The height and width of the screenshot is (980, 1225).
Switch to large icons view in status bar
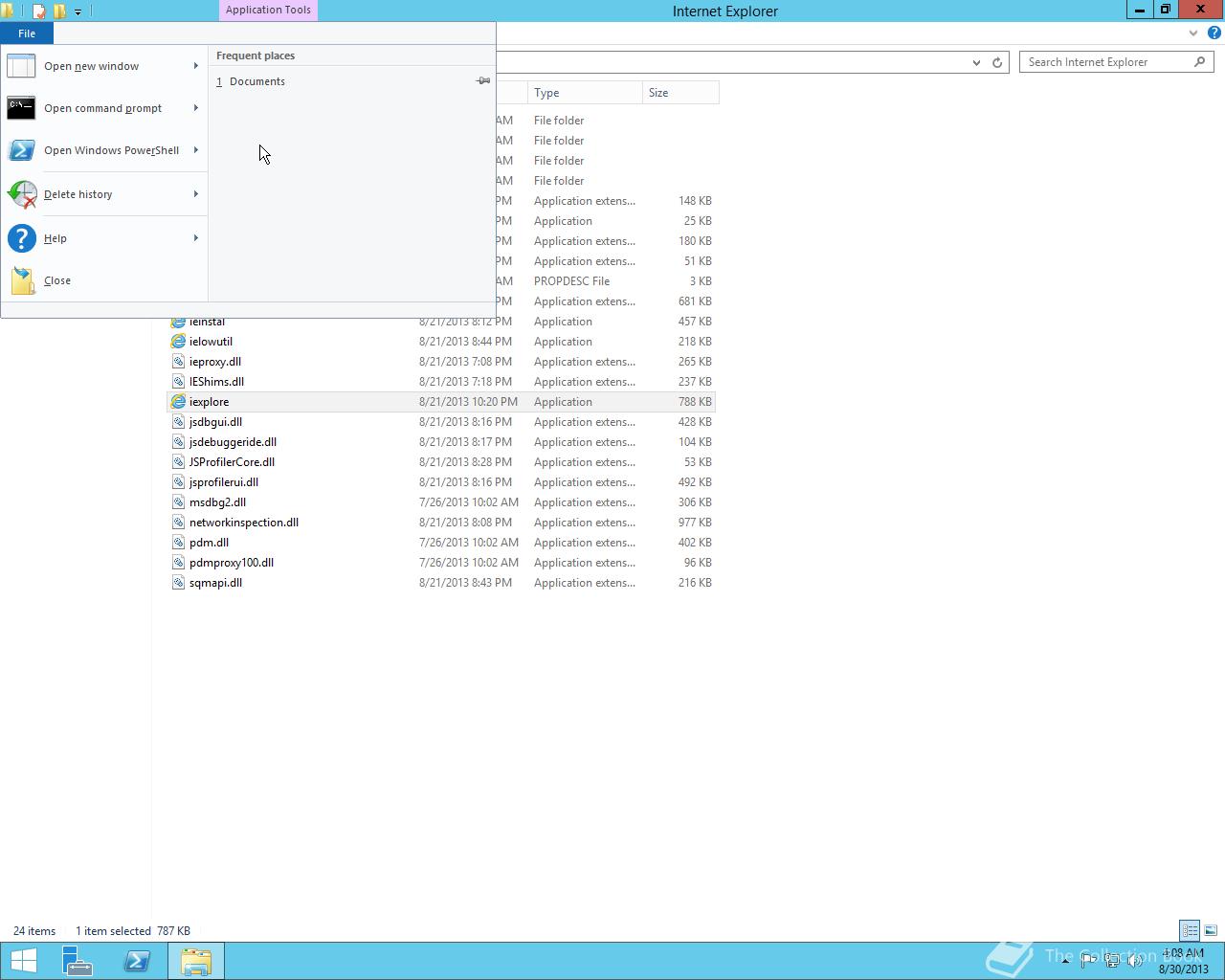[1211, 930]
